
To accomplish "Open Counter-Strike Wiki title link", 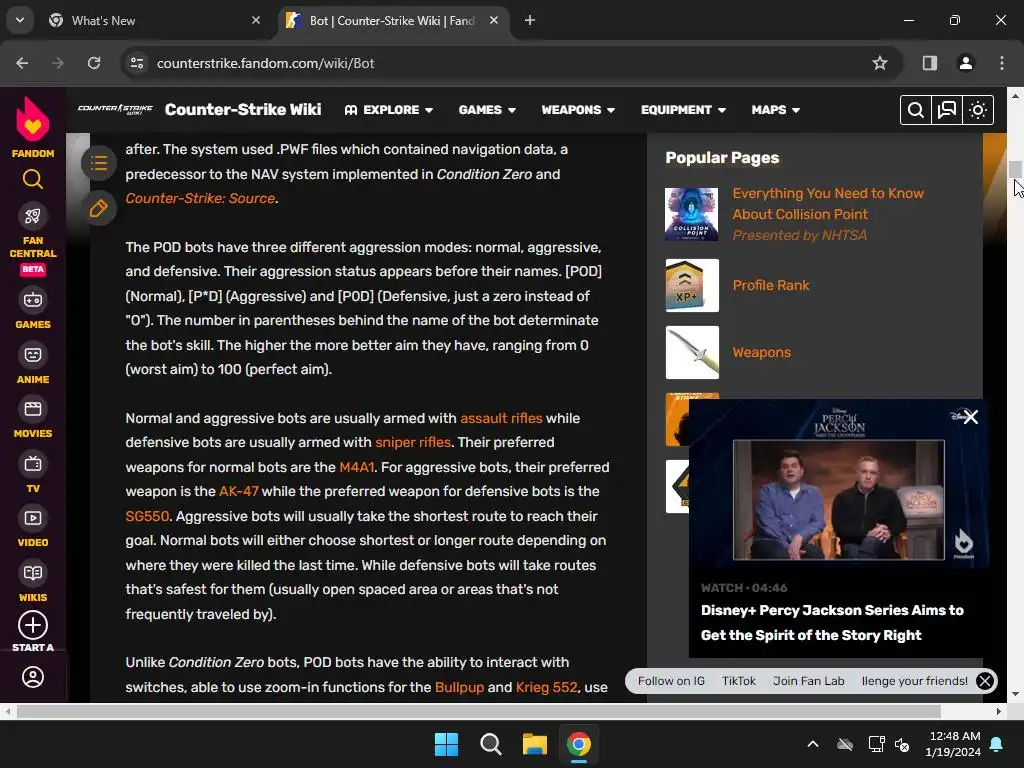I will [243, 109].
